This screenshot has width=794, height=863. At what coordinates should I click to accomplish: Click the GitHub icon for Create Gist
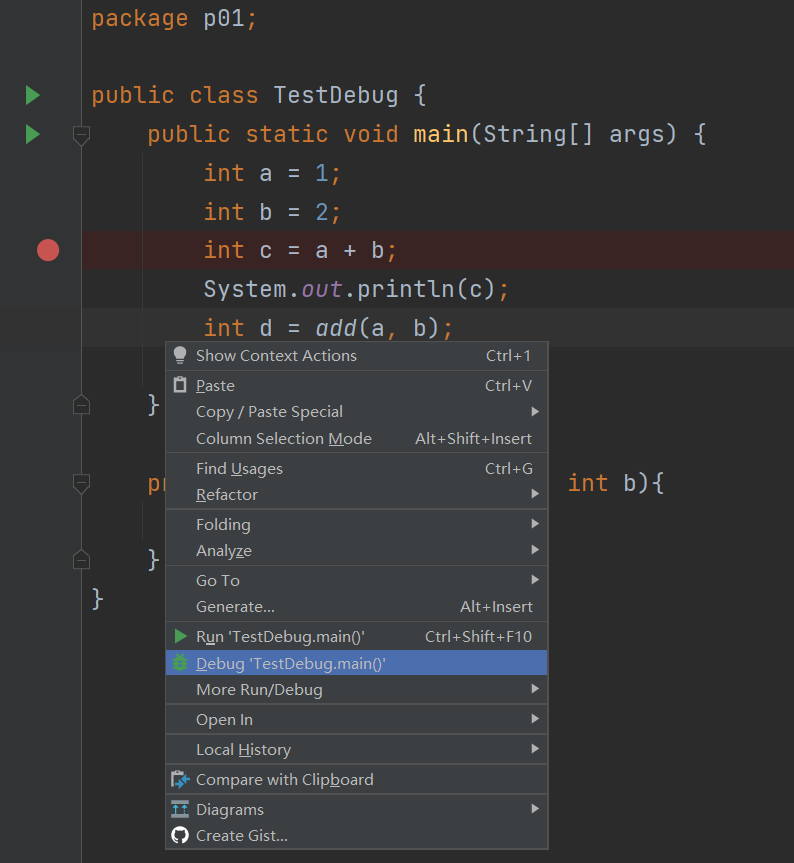[x=180, y=835]
